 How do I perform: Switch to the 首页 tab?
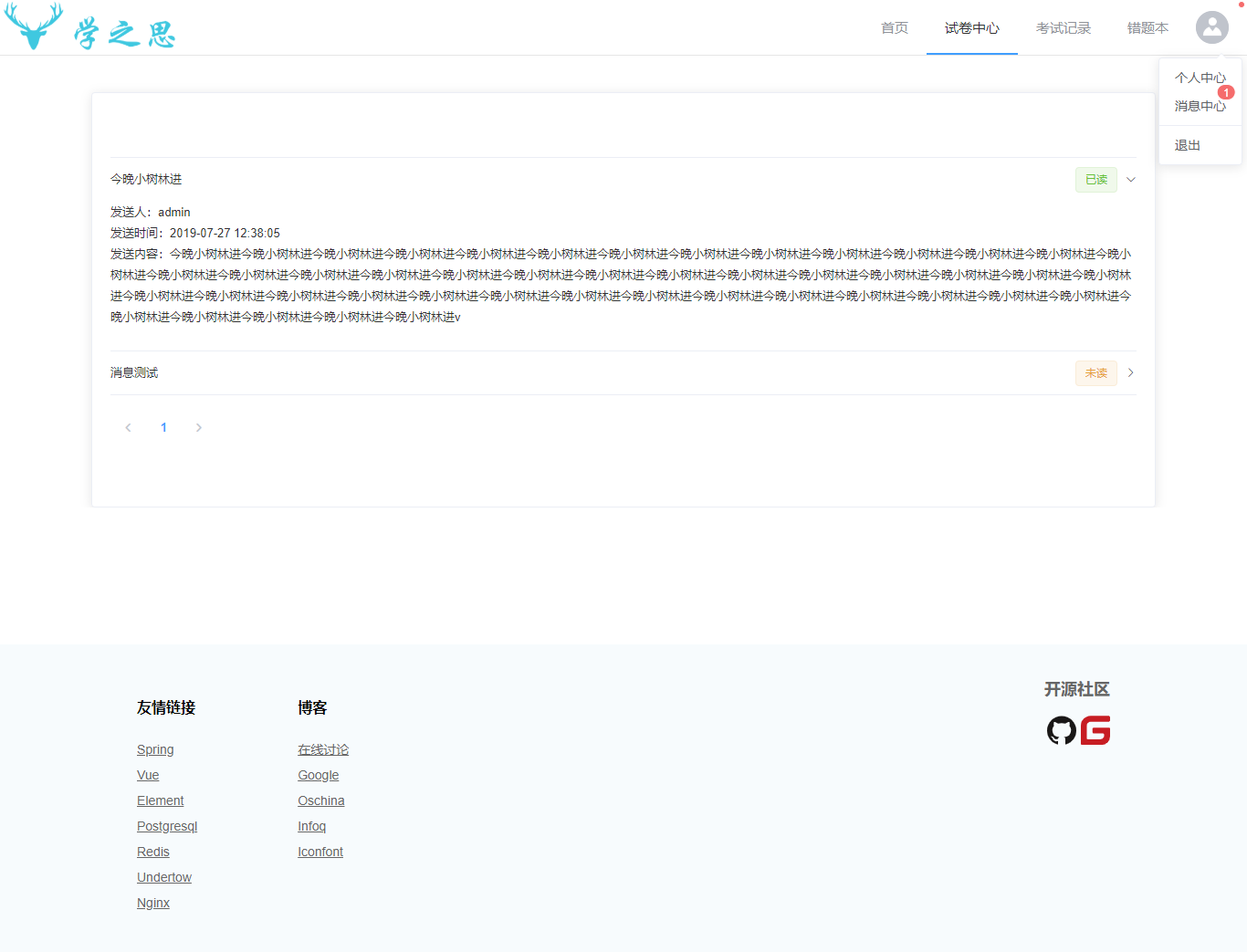(x=894, y=28)
